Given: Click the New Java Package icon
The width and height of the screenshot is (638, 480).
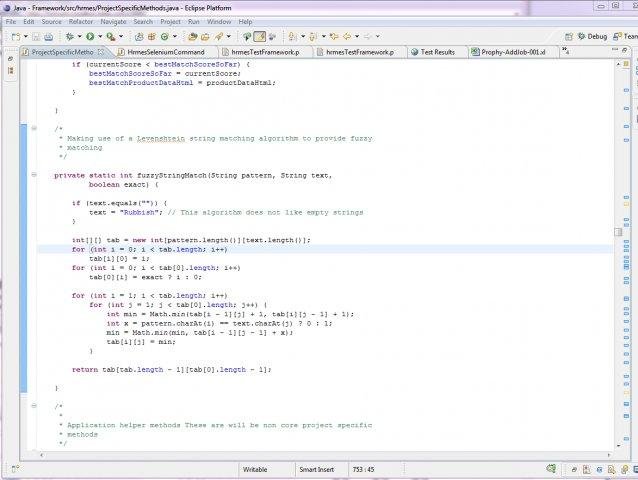Looking at the screenshot, I should 152,37.
